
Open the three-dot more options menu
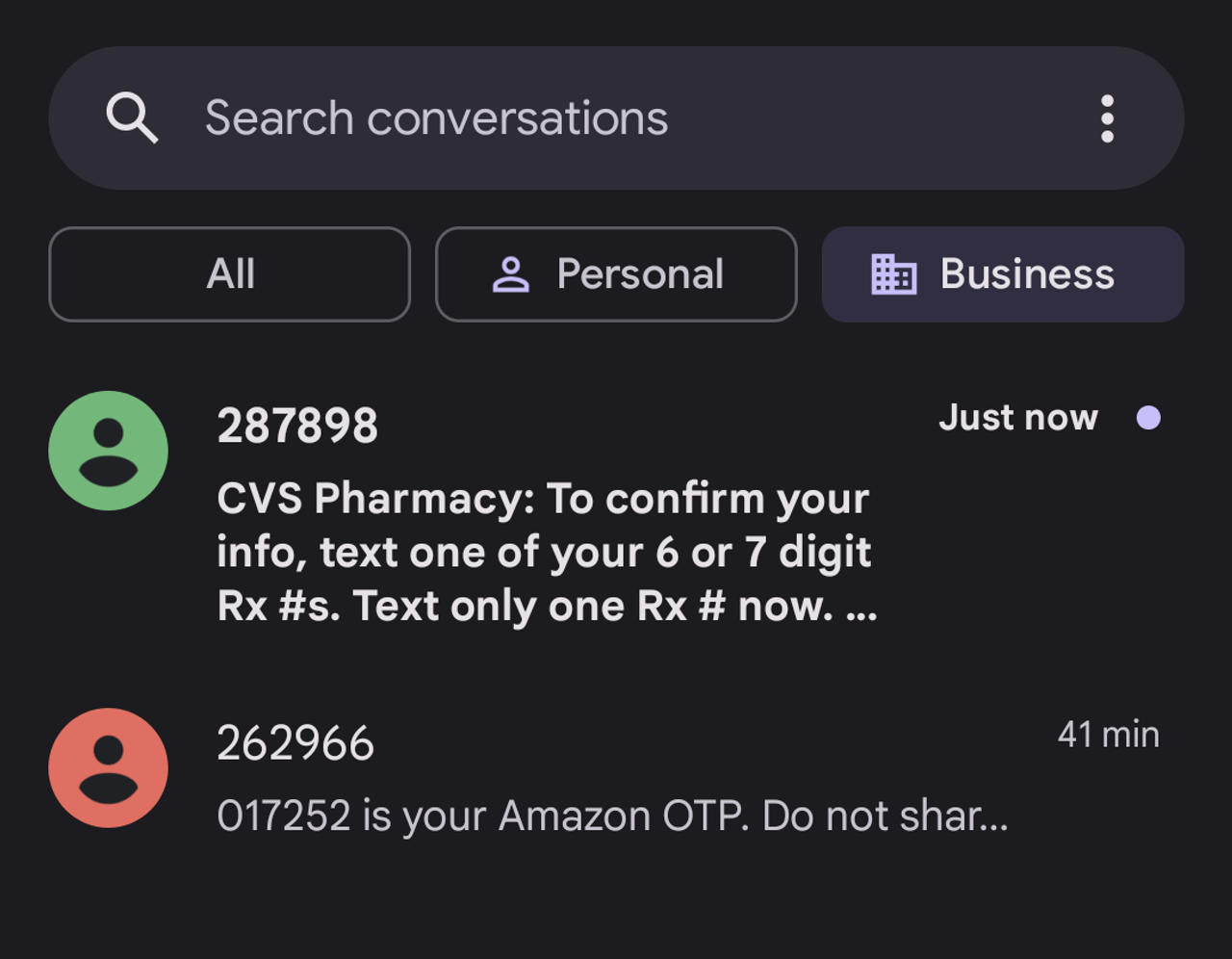pos(1107,118)
